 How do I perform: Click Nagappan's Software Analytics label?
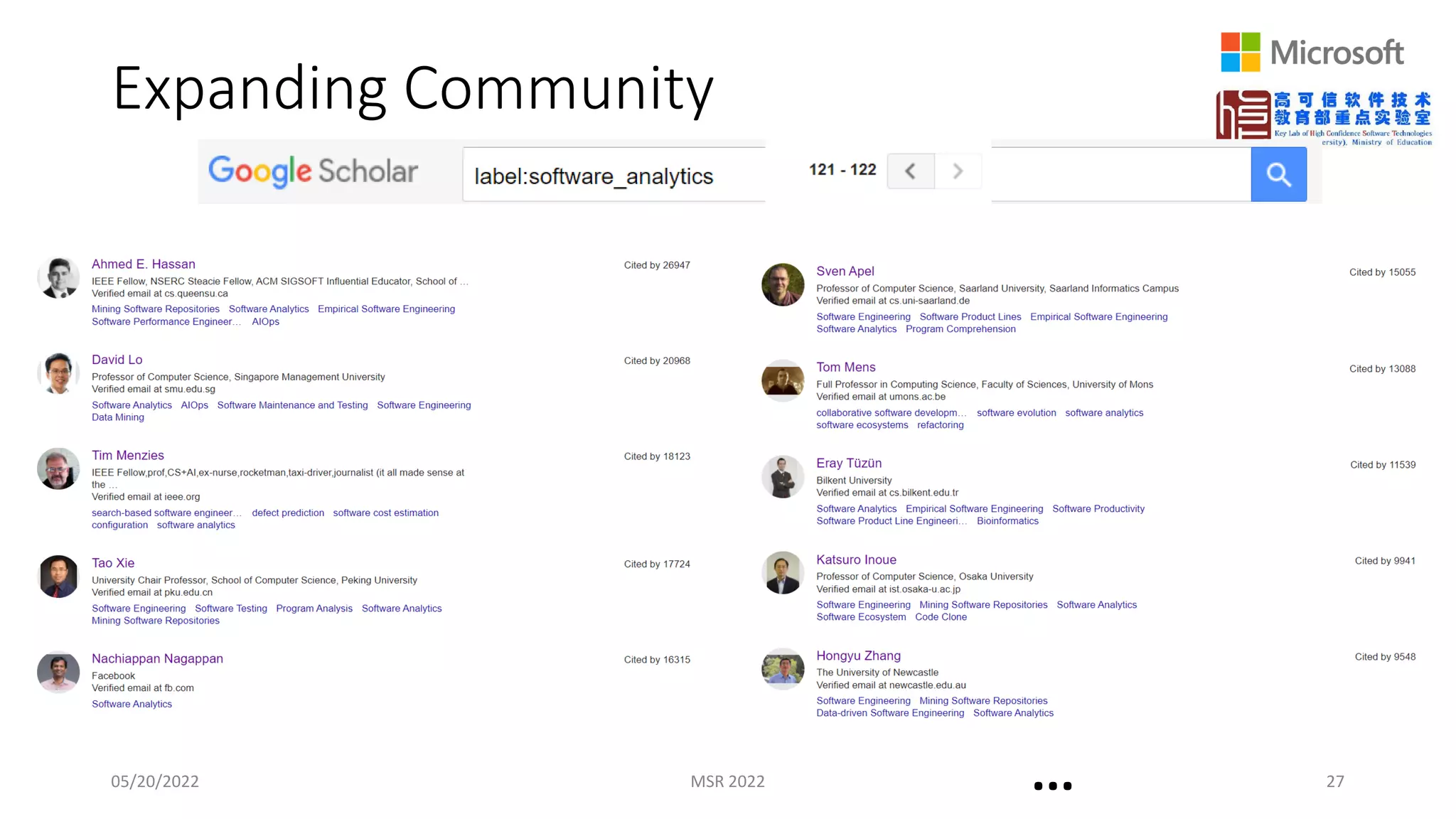[x=132, y=704]
